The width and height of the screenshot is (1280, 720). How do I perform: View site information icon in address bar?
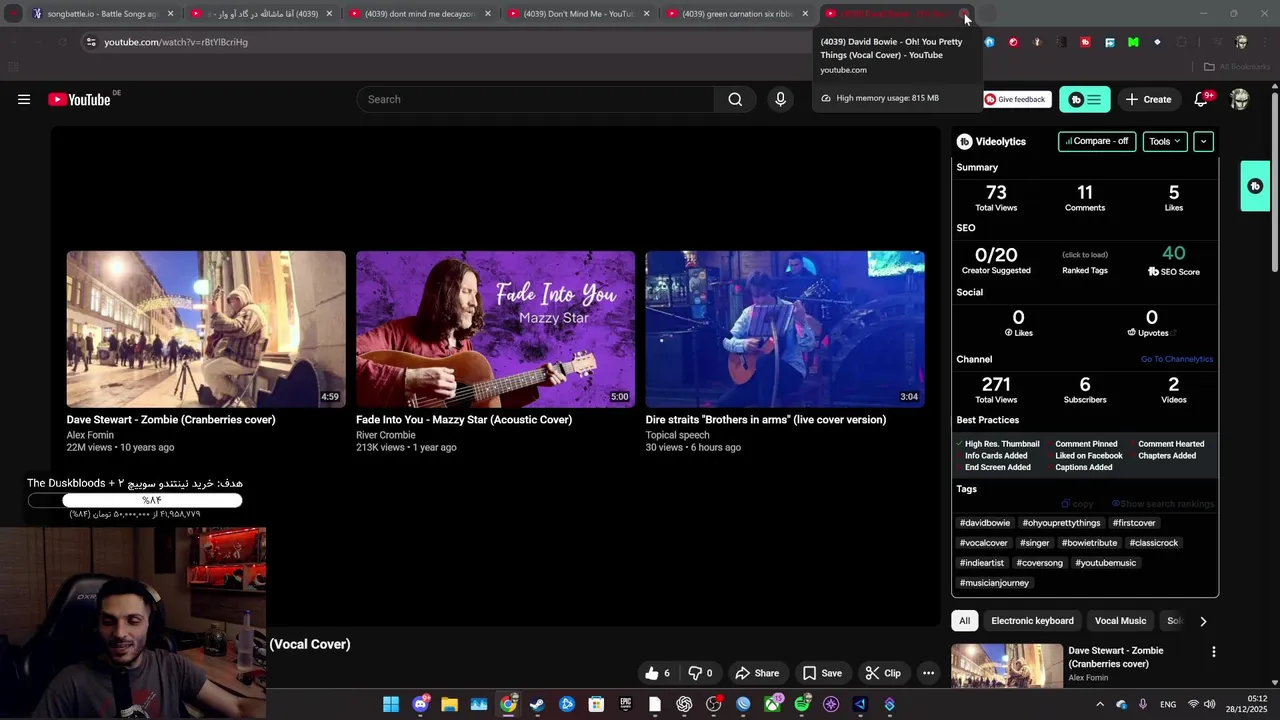pos(91,42)
